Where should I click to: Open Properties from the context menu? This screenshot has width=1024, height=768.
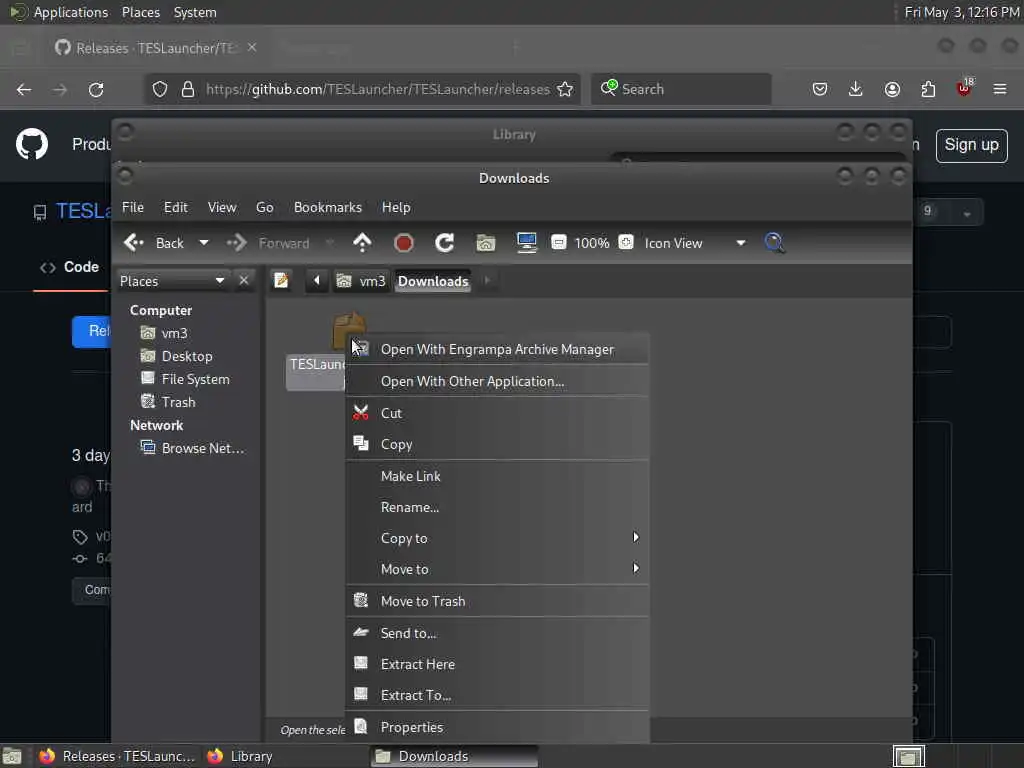498,727
